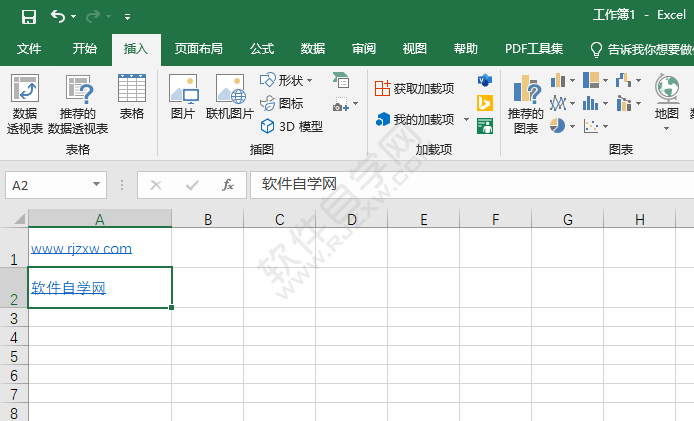Insert a 3D 模型
Screen dimensions: 694x421
pyautogui.click(x=291, y=127)
